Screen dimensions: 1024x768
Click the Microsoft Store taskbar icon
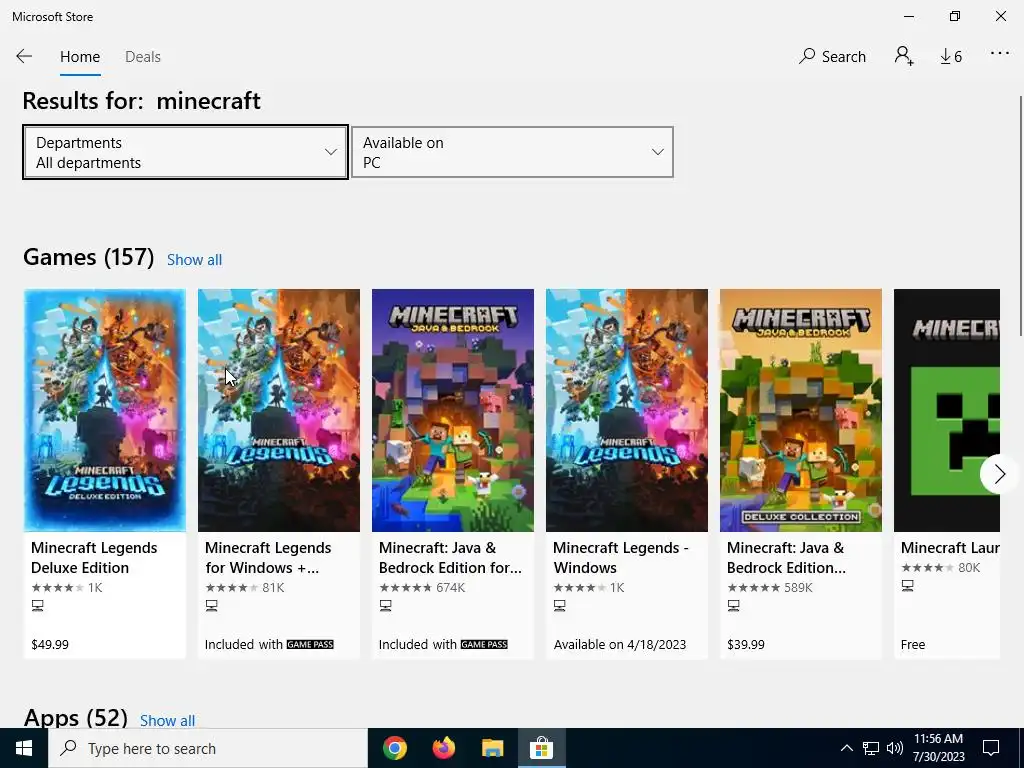(x=541, y=748)
